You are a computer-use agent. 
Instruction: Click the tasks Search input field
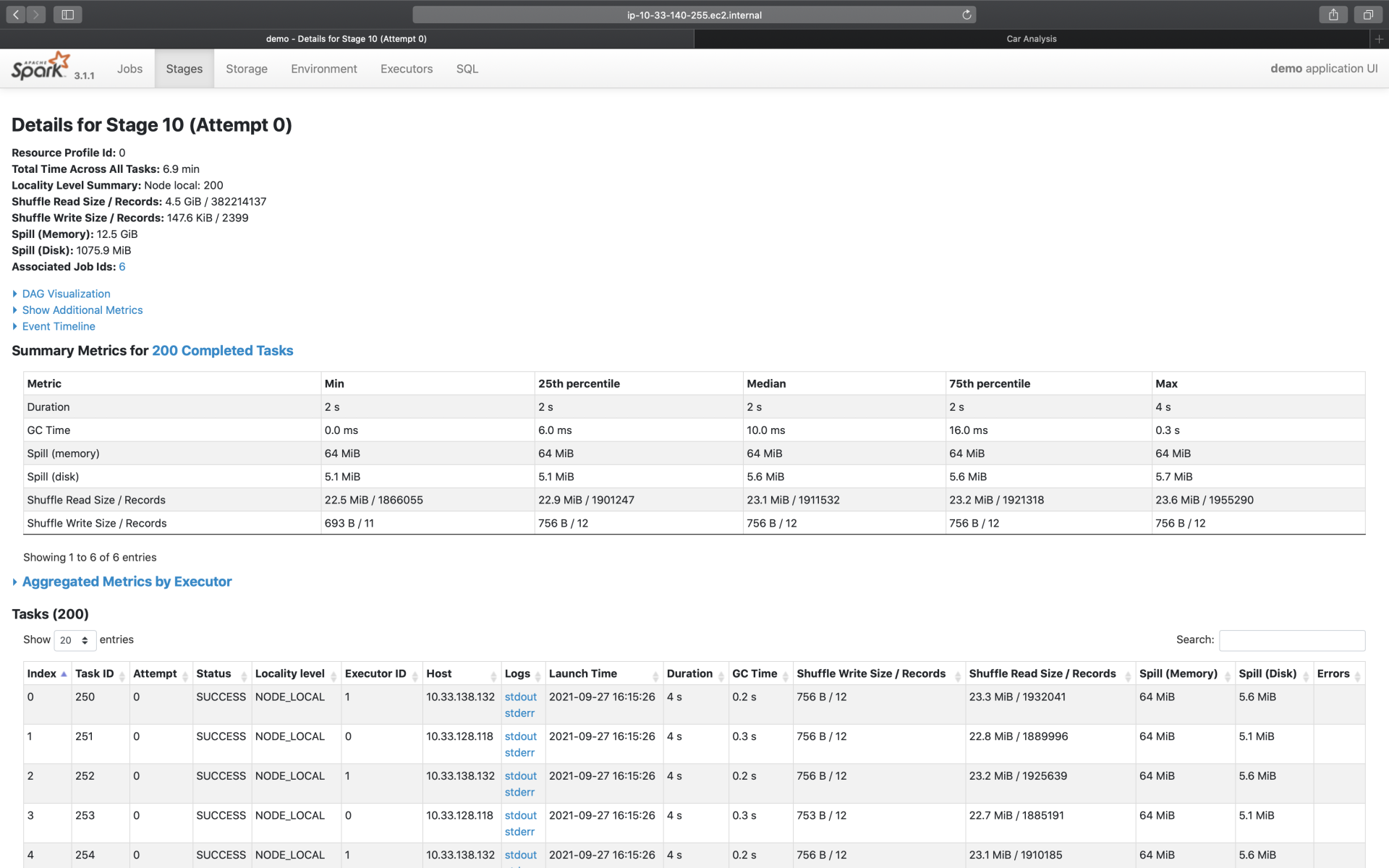click(x=1291, y=640)
